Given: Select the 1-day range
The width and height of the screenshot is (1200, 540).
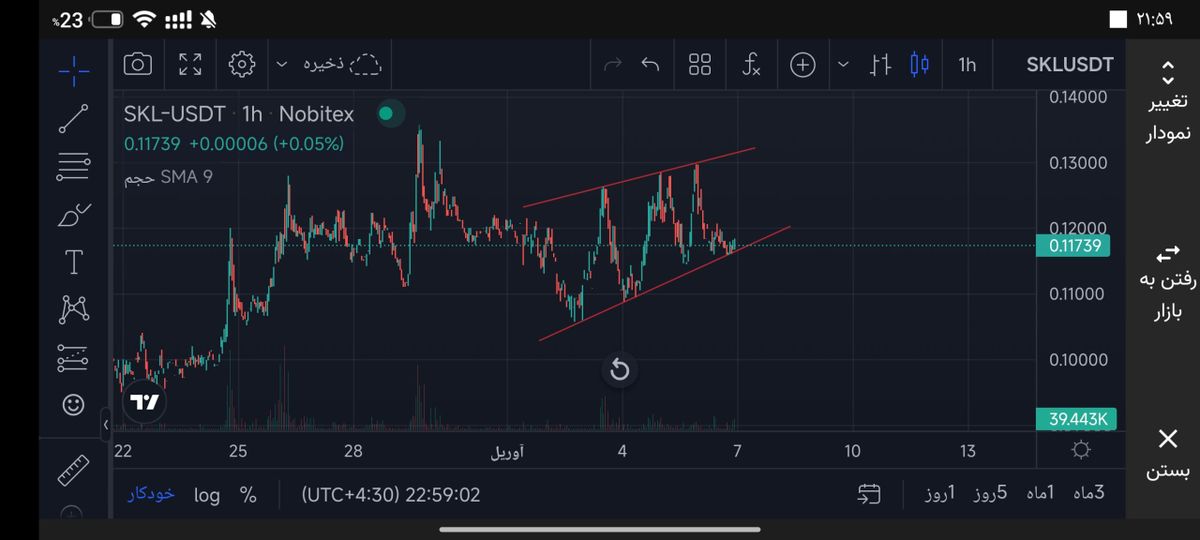Looking at the screenshot, I should [939, 494].
